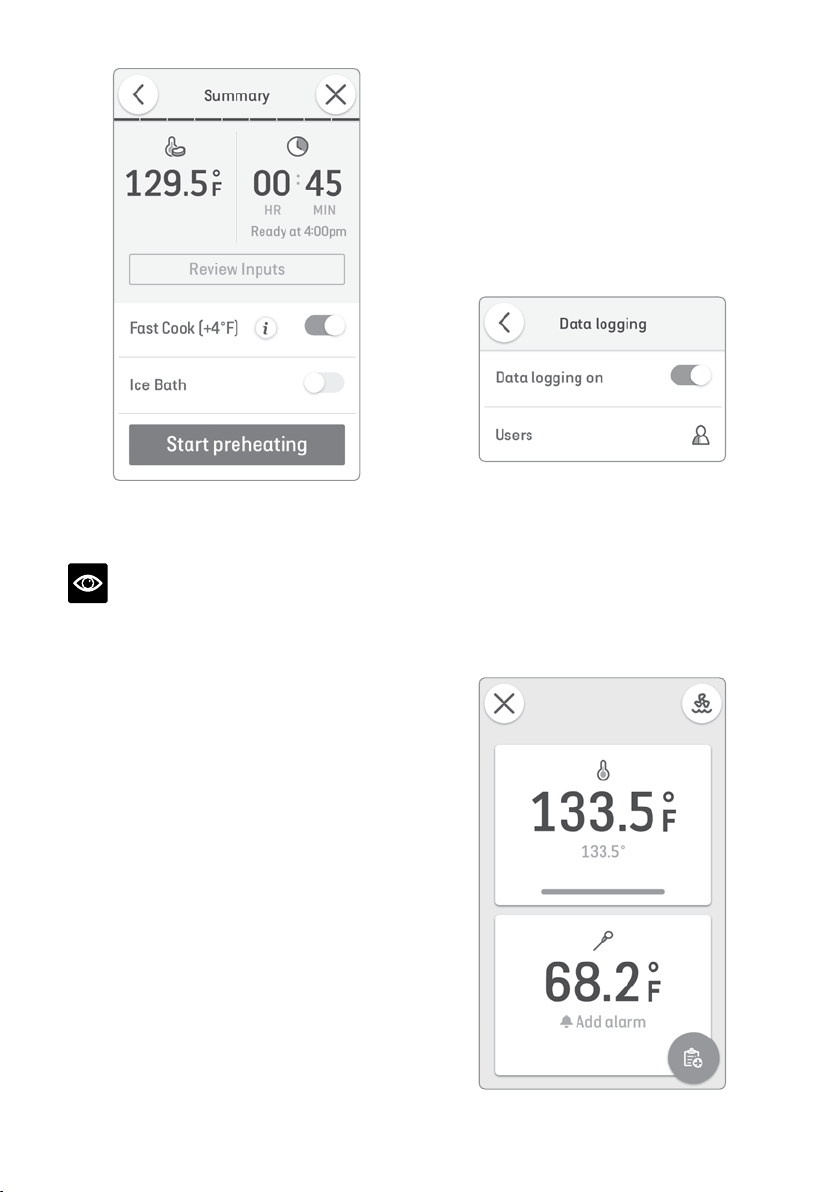This screenshot has width=840, height=1192.
Task: Click the temperature progress bar under 133.5°
Action: (x=603, y=891)
